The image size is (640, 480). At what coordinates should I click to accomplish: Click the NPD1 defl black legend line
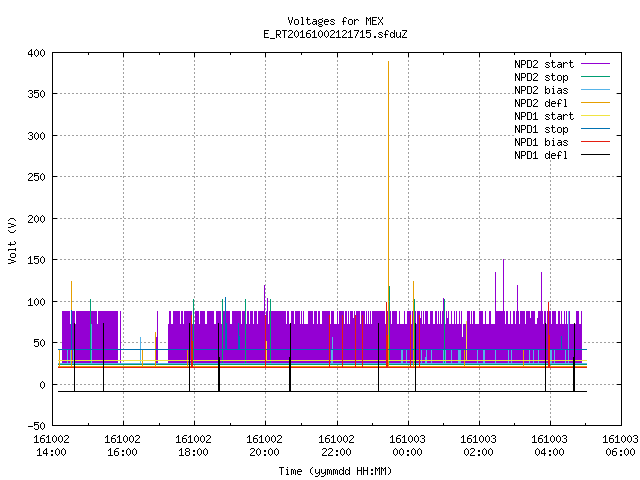pos(595,155)
